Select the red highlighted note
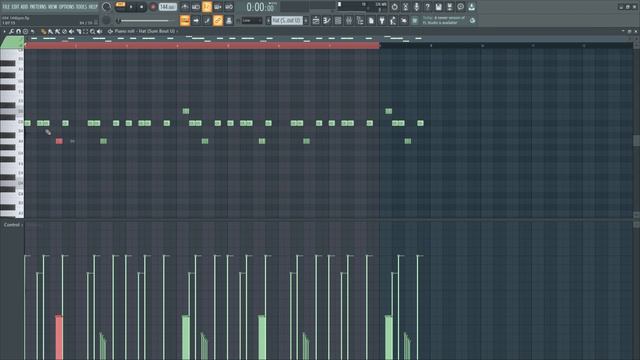Image resolution: width=640 pixels, height=360 pixels. click(x=59, y=141)
